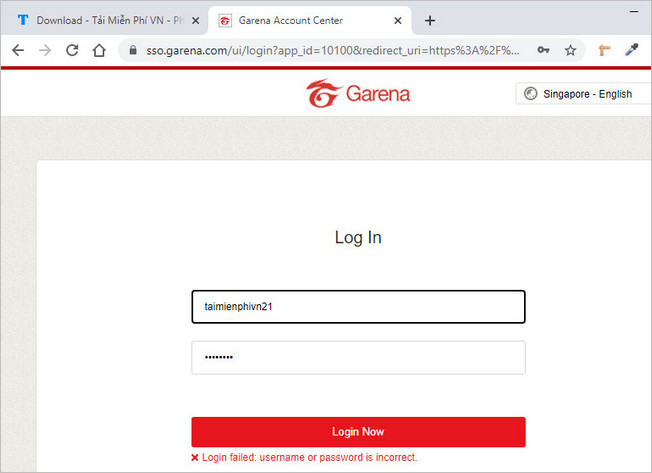Bookmark this page with the star
The image size is (652, 473).
(571, 50)
